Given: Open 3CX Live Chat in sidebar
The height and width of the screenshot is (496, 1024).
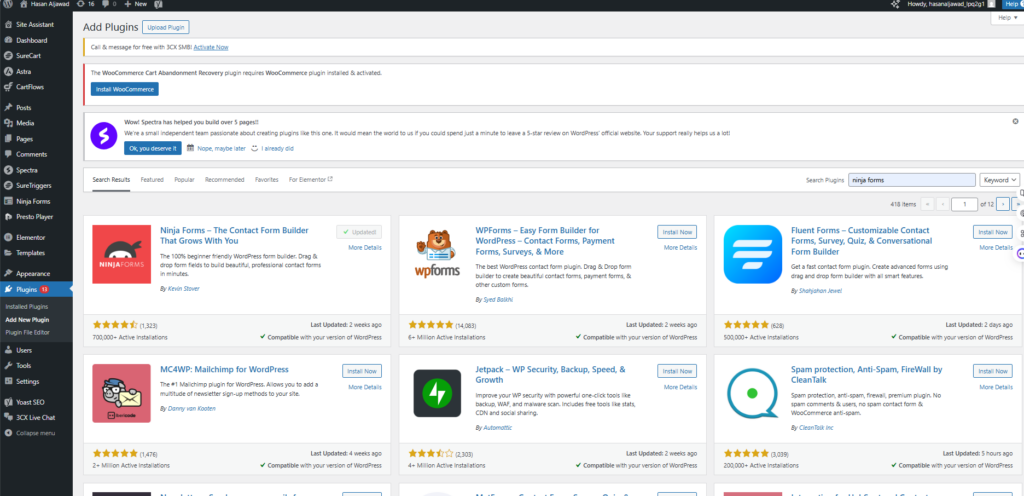Looking at the screenshot, I should (x=36, y=418).
